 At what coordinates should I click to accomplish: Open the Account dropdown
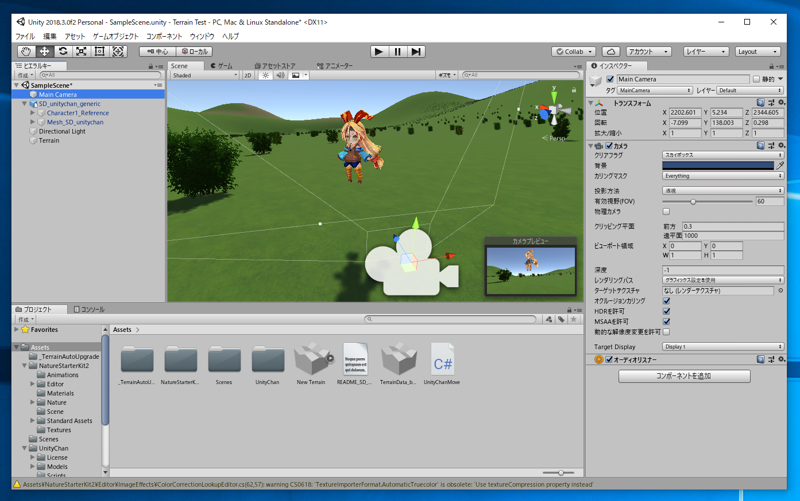click(648, 52)
